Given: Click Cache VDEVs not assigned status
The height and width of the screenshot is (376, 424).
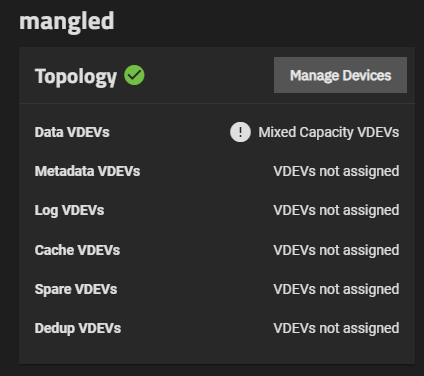Looking at the screenshot, I should (336, 250).
